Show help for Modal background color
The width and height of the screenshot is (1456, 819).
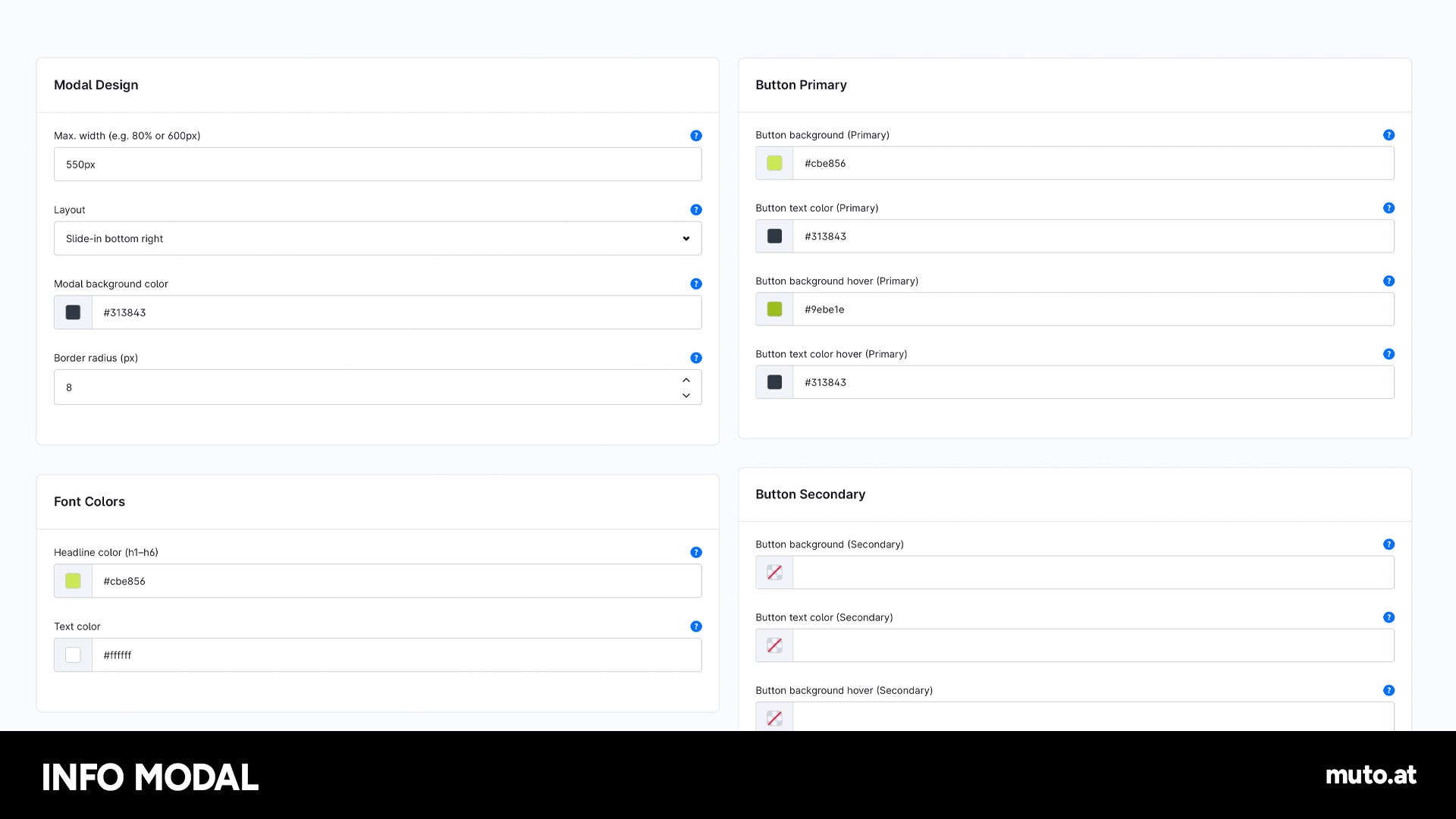[695, 284]
